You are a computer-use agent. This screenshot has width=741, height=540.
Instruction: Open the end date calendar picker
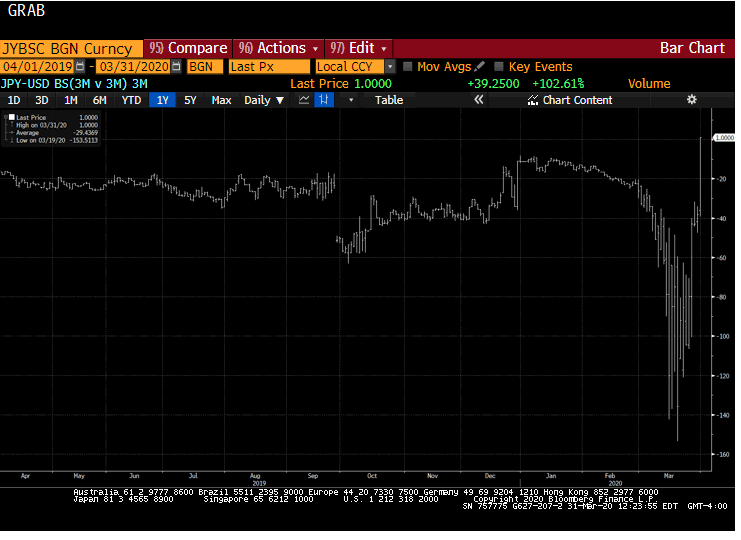[x=176, y=67]
